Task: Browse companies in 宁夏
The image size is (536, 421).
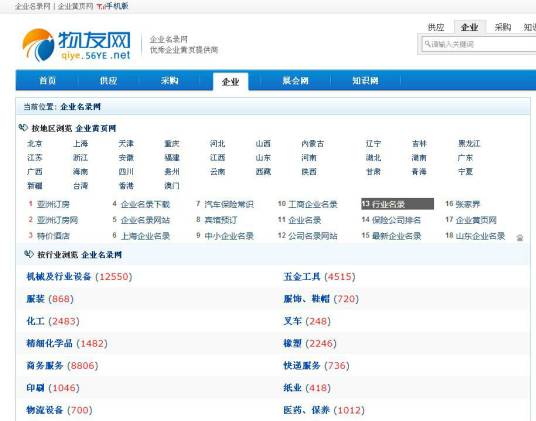Action: coord(465,172)
